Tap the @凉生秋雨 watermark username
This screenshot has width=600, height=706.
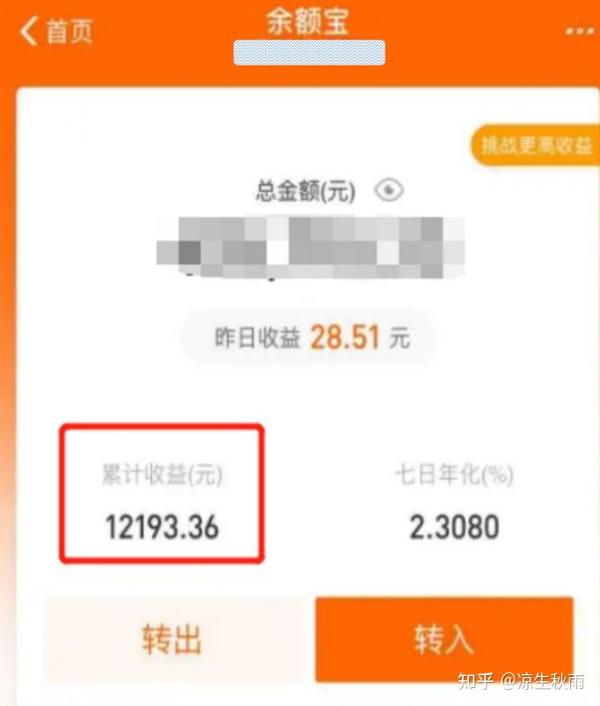(543, 681)
